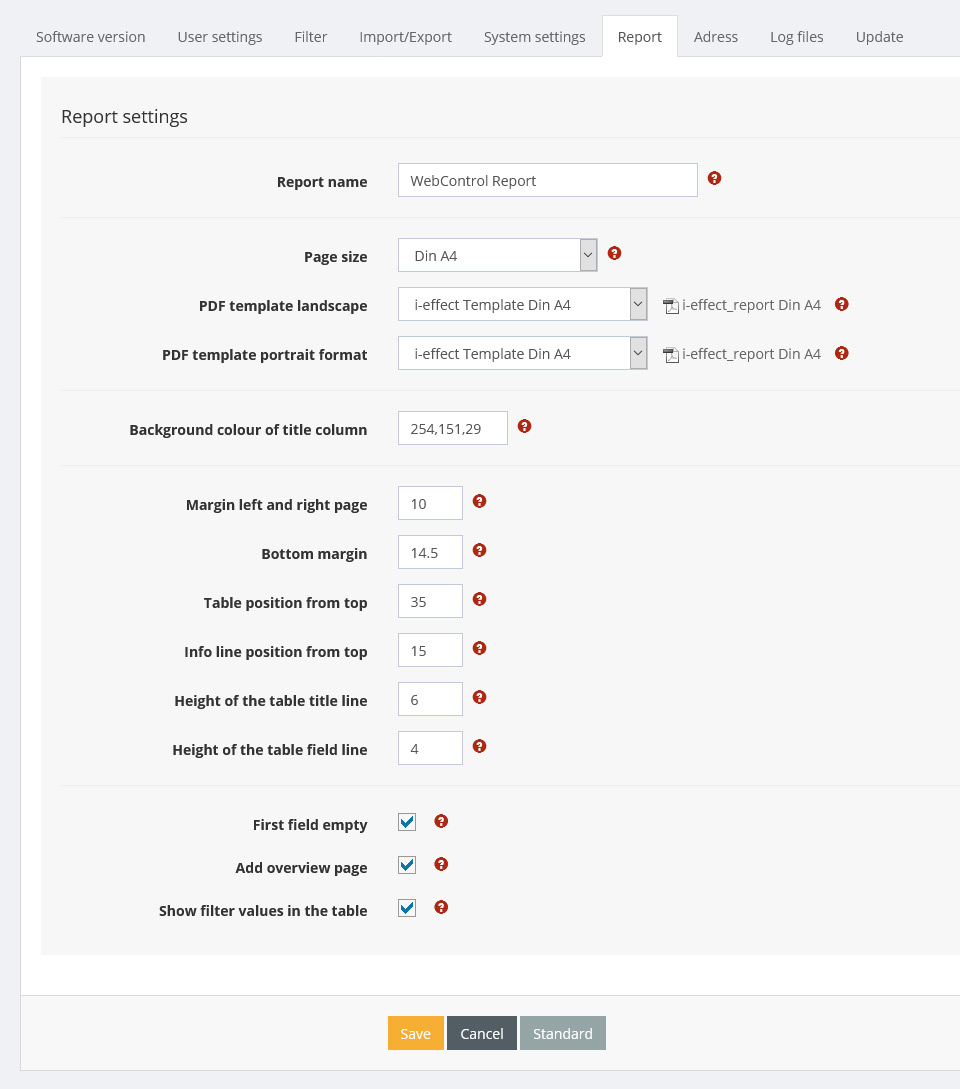Click the Background colour of title column field
Image resolution: width=960 pixels, height=1089 pixels.
[x=452, y=429]
